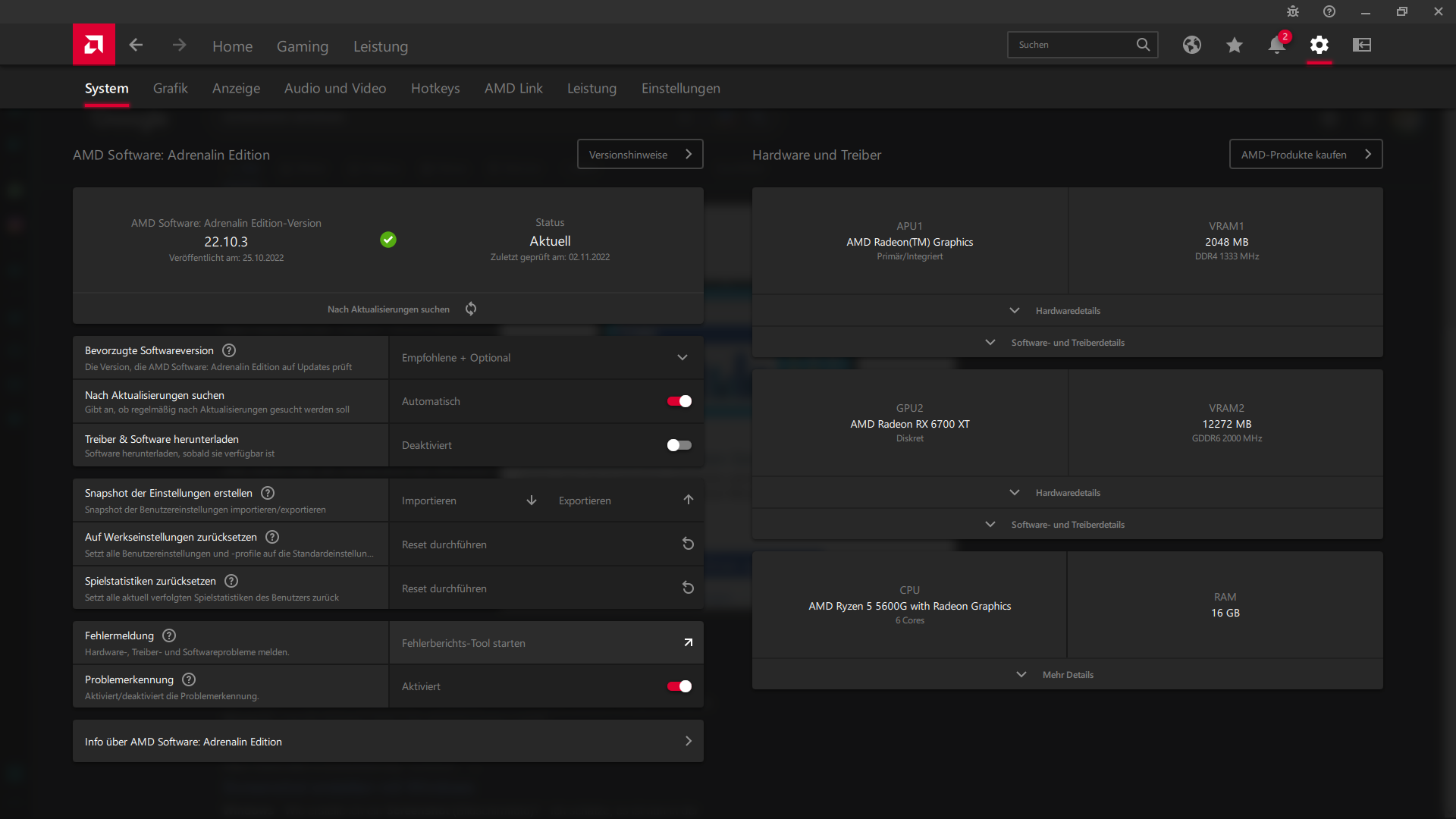The image size is (1456, 819).
Task: Disable automatic update check toggle
Action: pos(679,401)
